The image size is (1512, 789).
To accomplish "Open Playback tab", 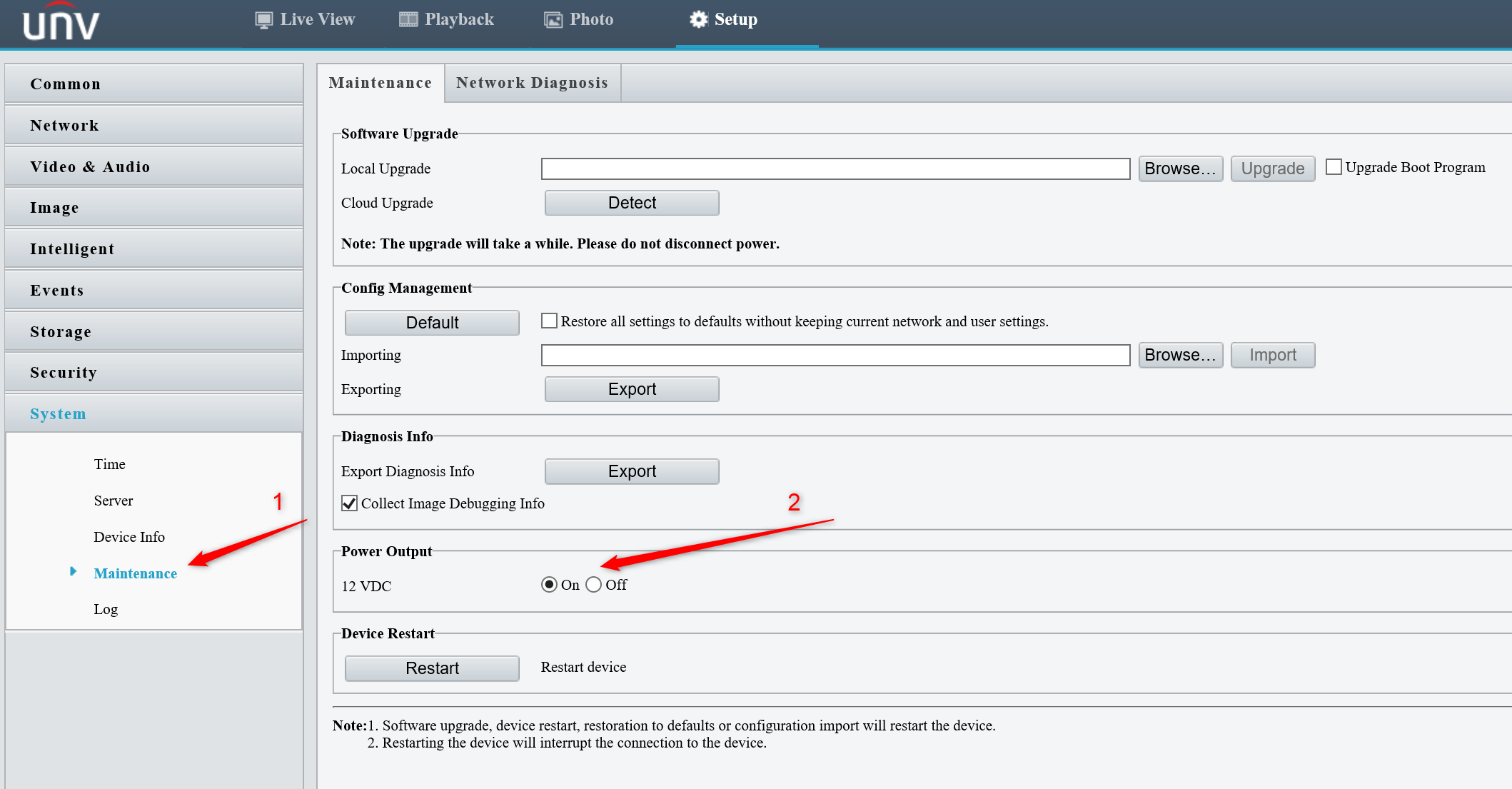I will 446,20.
